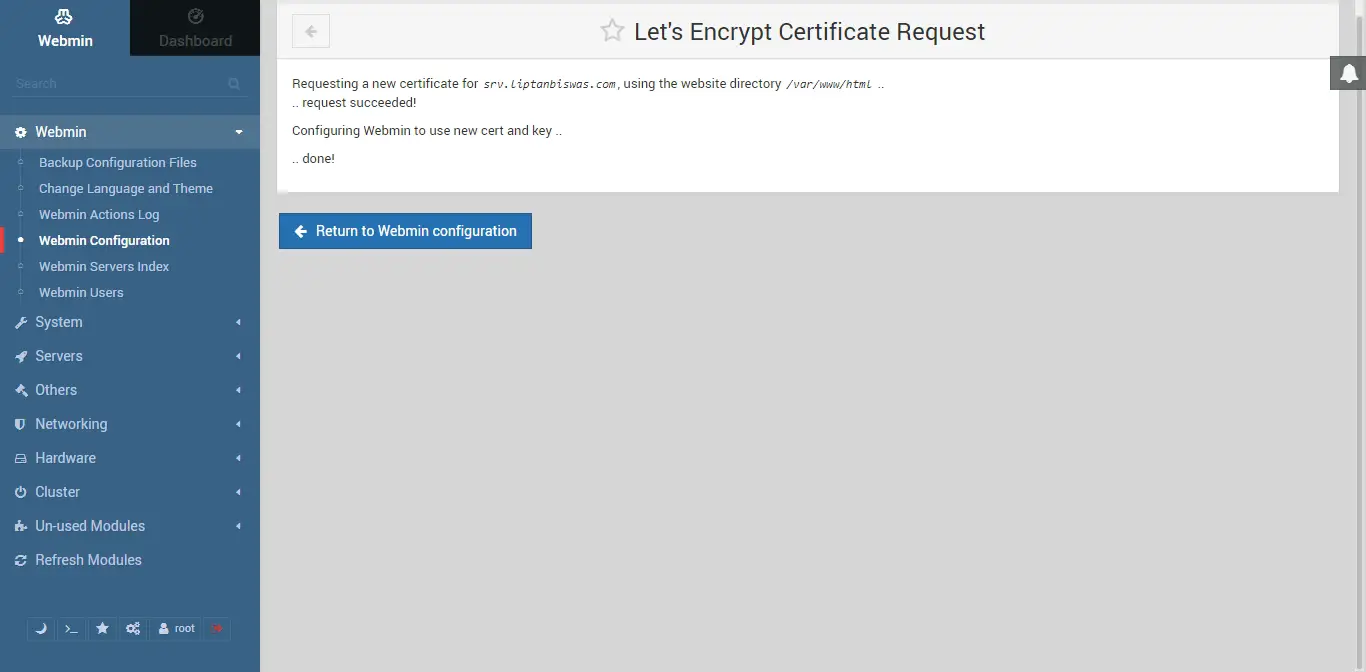The image size is (1366, 672).
Task: Expand the Networking category arrow
Action: [x=238, y=424]
